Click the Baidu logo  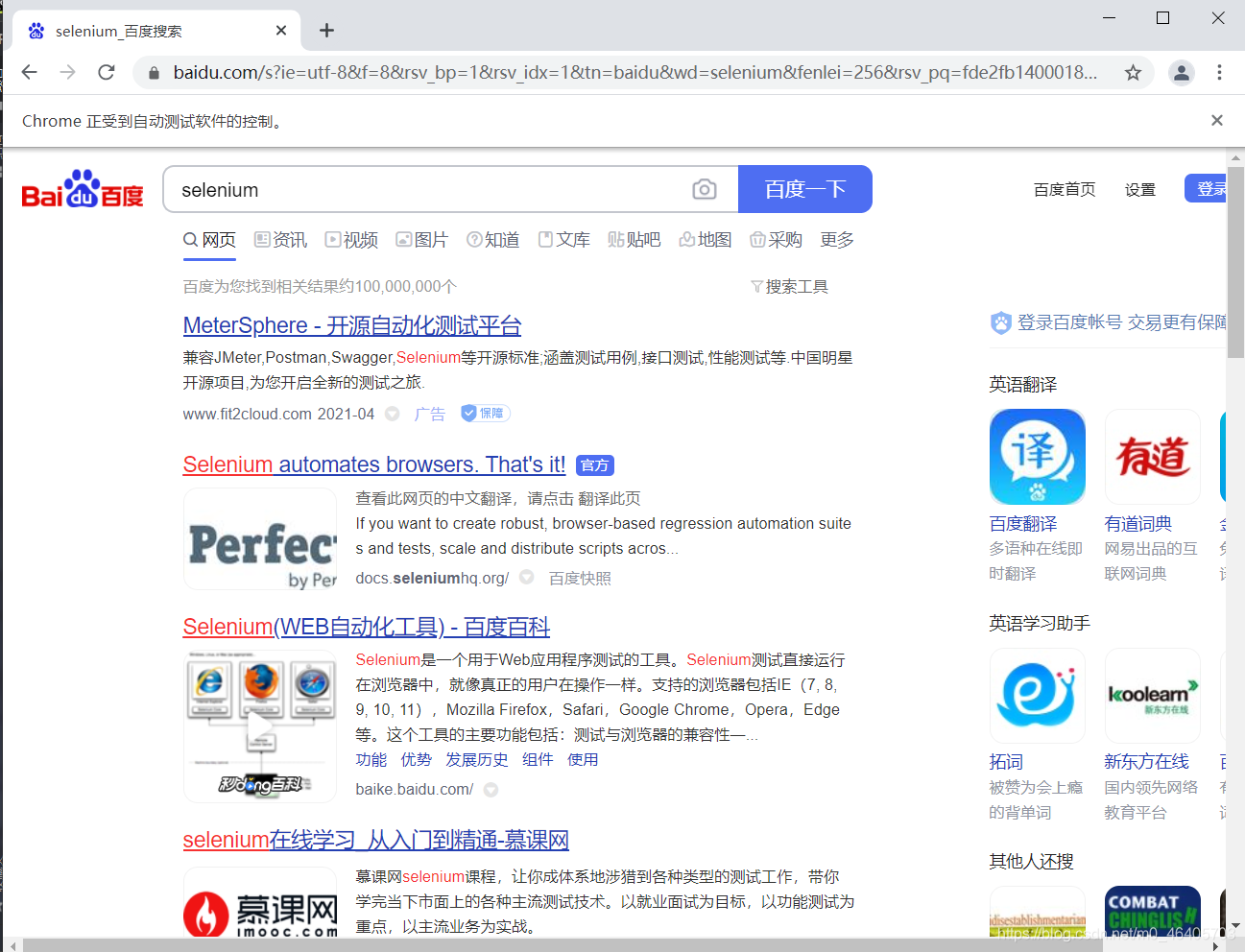click(x=83, y=190)
